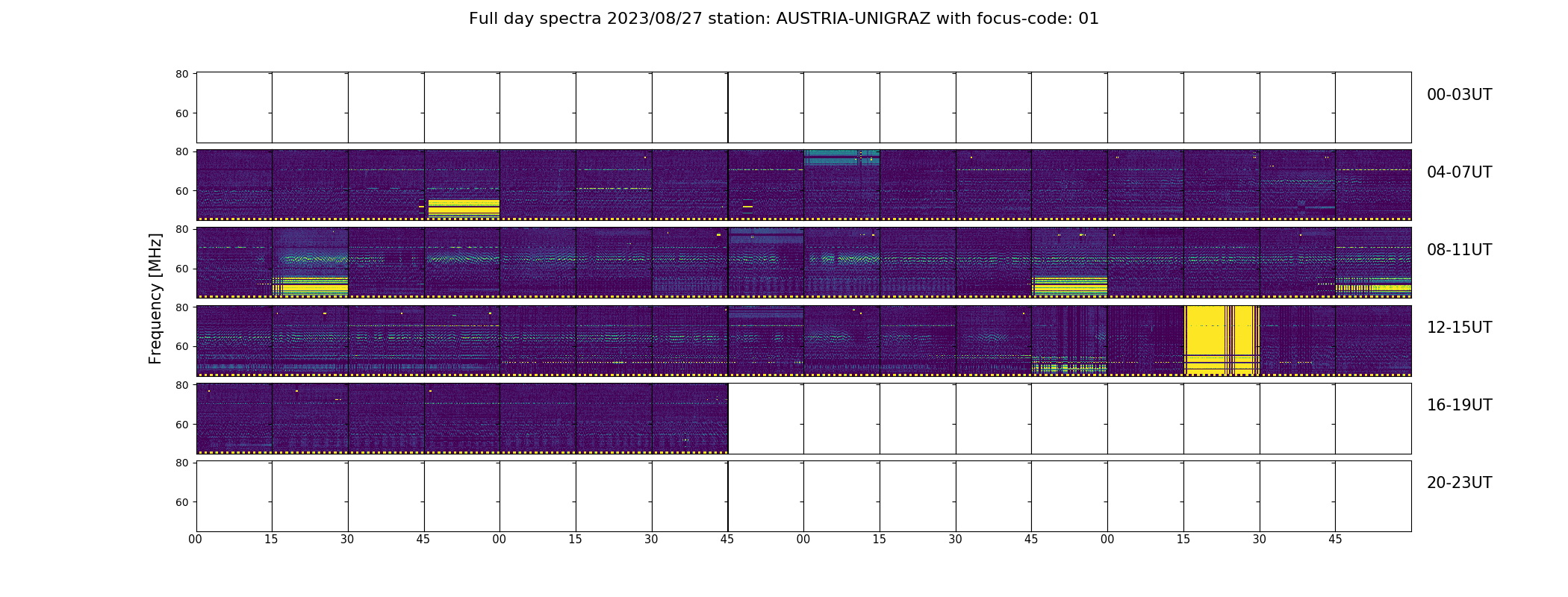
Task: Click the large saturated yellow block in 12-15UT row
Action: click(x=1222, y=340)
